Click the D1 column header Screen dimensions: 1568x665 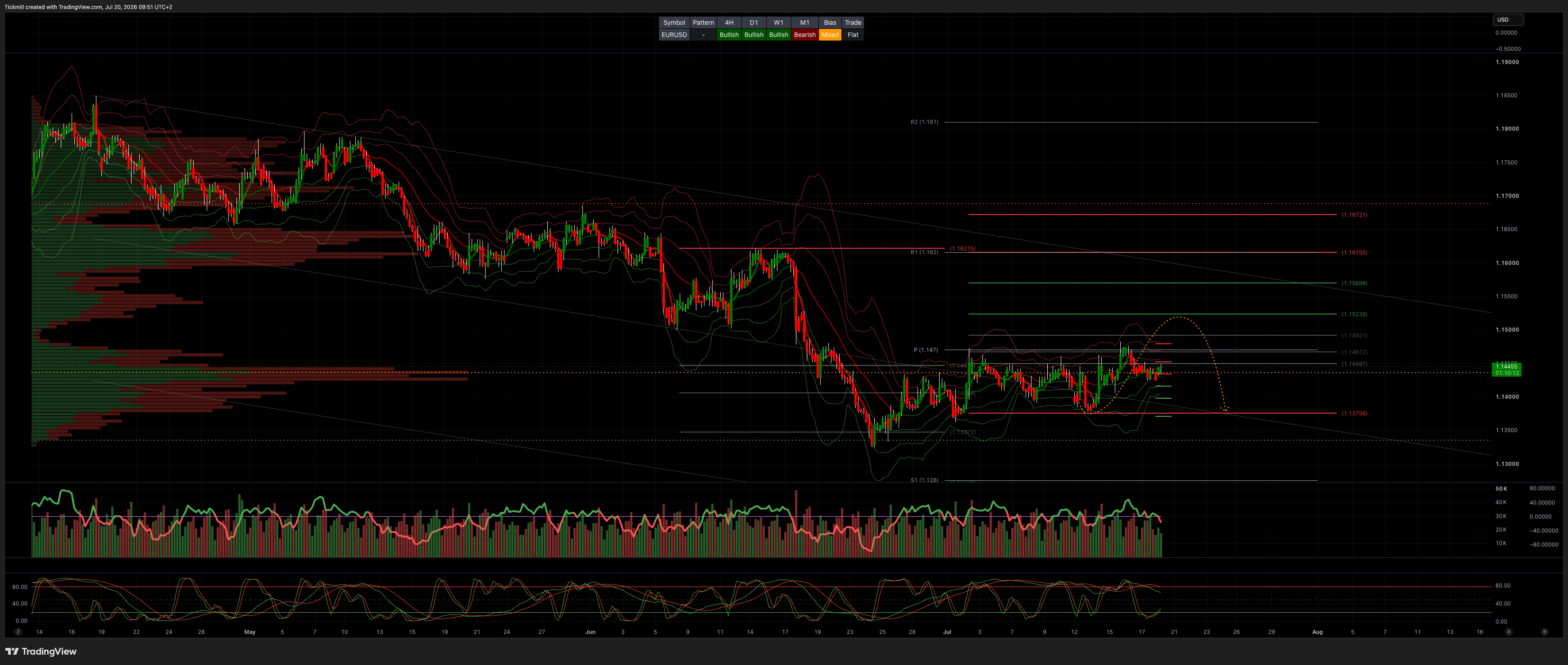[754, 23]
